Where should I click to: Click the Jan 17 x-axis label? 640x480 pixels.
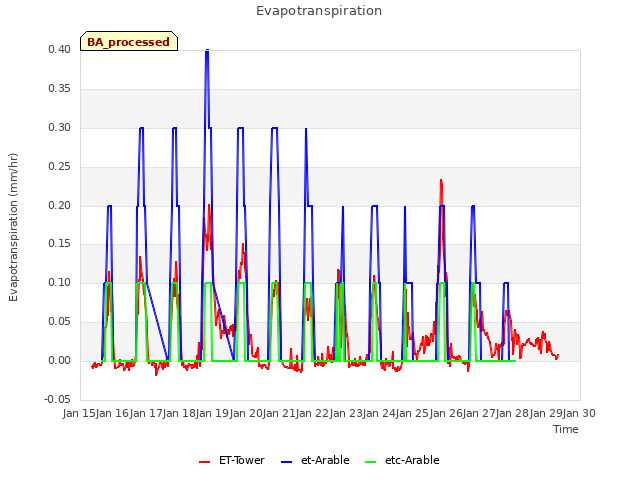pos(146,413)
